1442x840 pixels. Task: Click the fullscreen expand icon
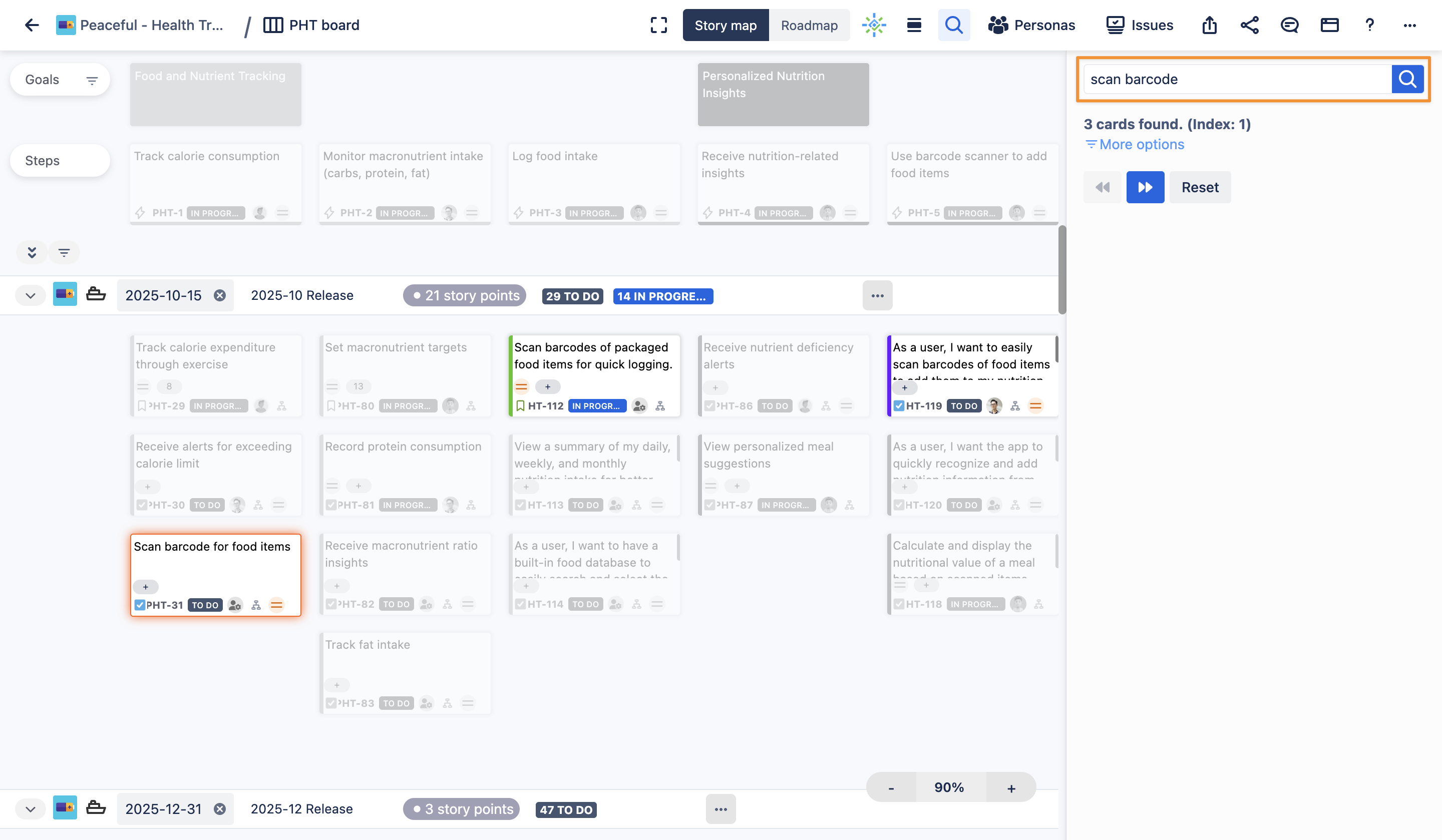pyautogui.click(x=658, y=25)
